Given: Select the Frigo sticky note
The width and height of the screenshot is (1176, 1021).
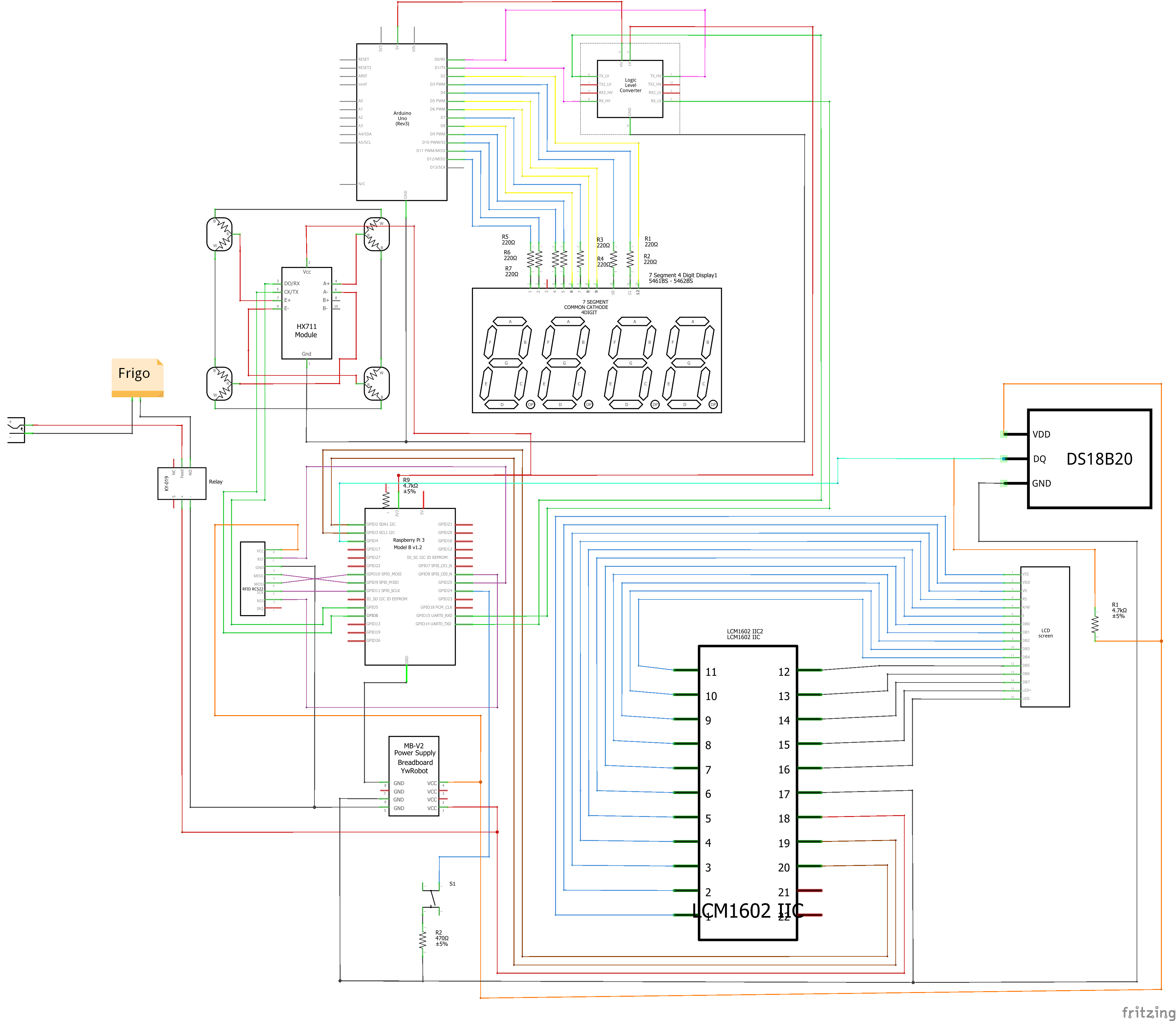Looking at the screenshot, I should [x=137, y=377].
